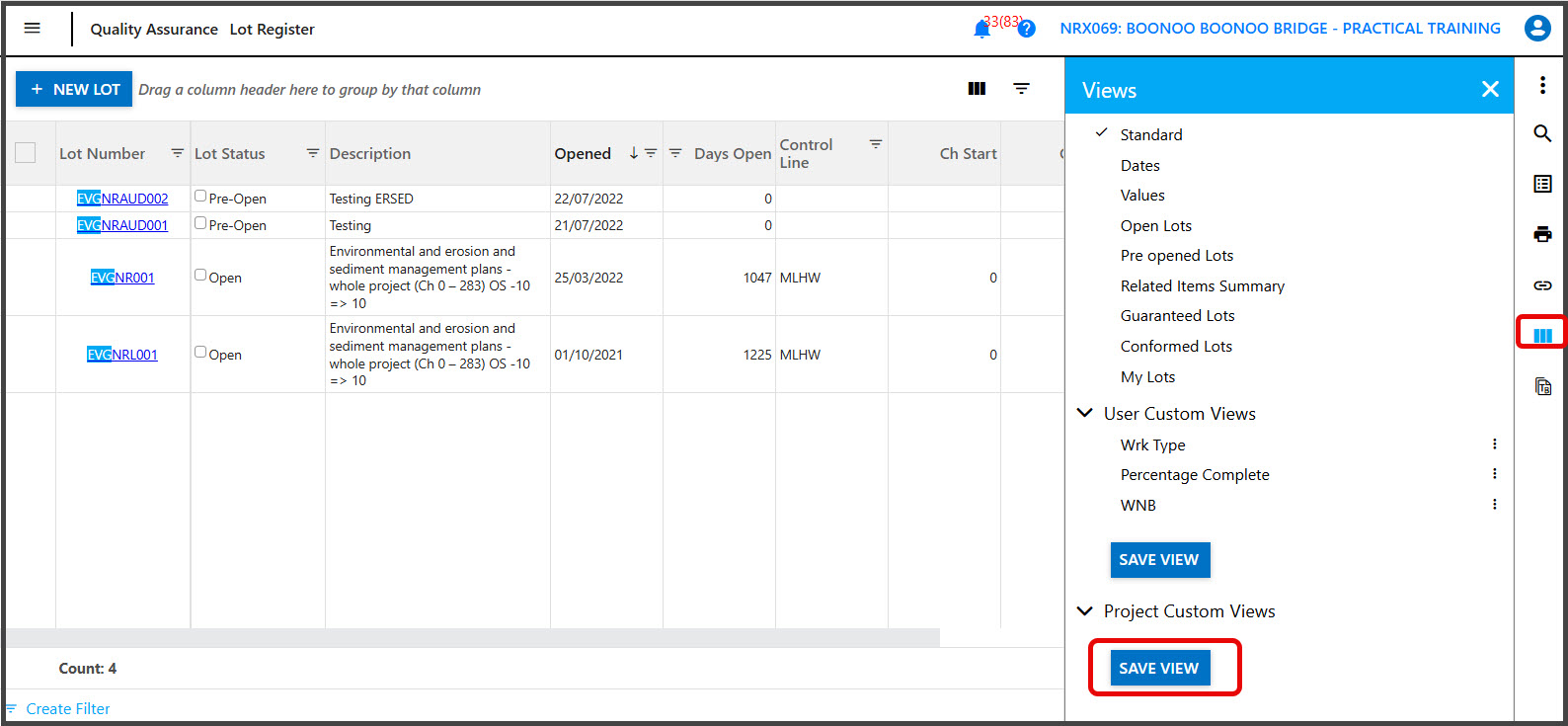Collapse the User Custom Views section
Image resolution: width=1568 pixels, height=726 pixels.
pyautogui.click(x=1084, y=413)
